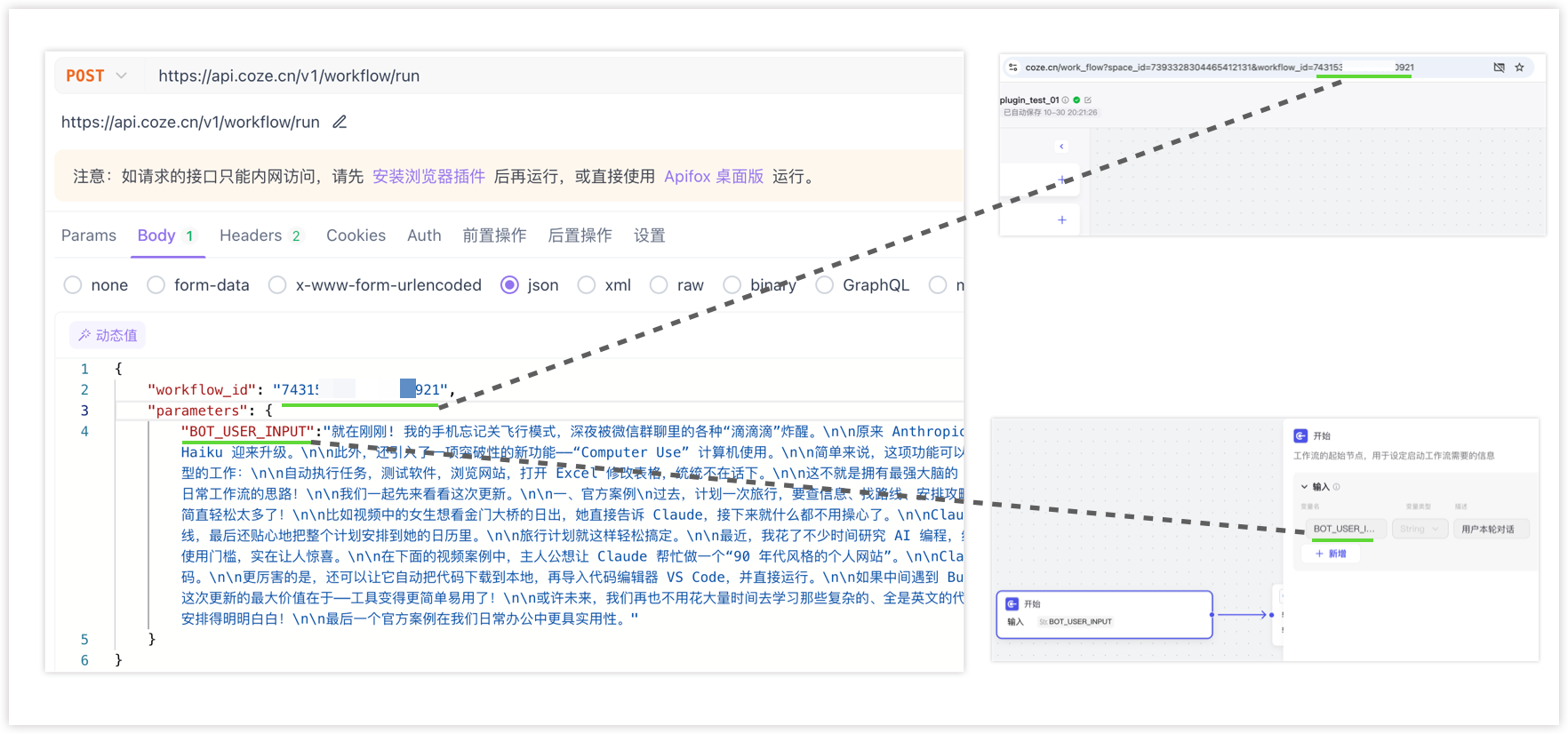Screen dimensions: 1568x734
Task: Click the info icon beside plugin_test_01
Action: tap(1066, 100)
